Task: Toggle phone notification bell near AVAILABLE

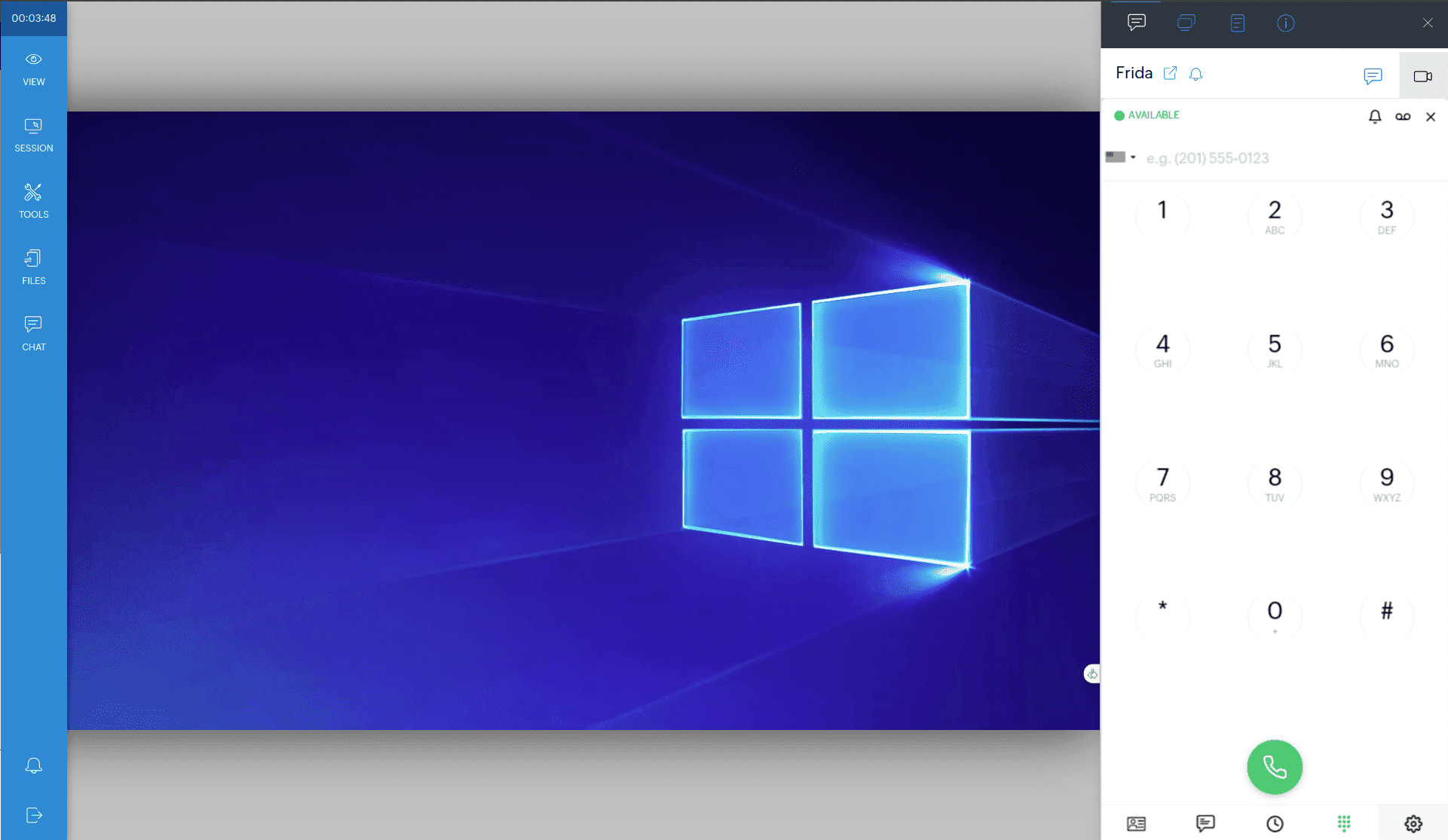Action: (1375, 117)
